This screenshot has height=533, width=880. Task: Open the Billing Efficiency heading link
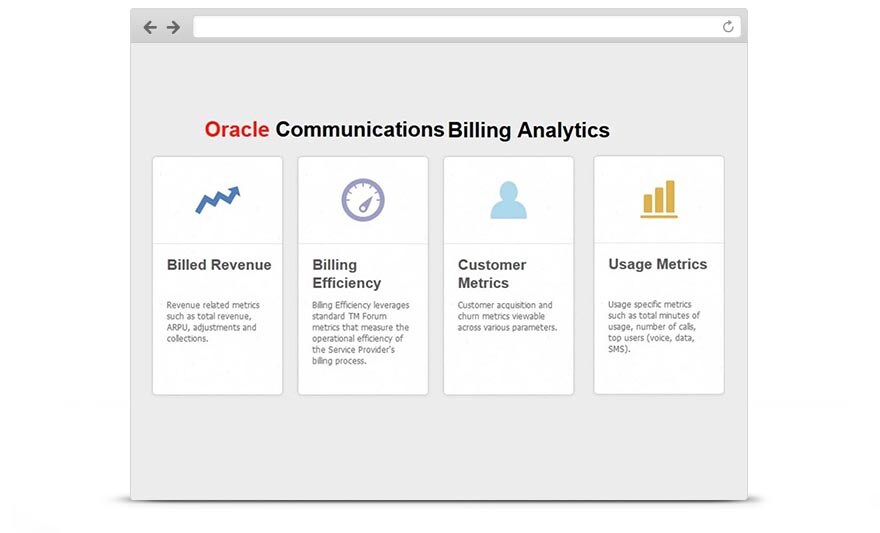coord(346,274)
